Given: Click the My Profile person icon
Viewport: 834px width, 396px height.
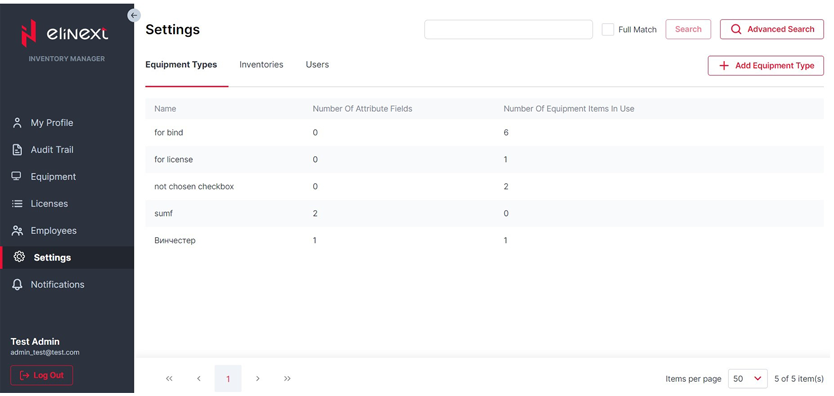Looking at the screenshot, I should (x=18, y=123).
